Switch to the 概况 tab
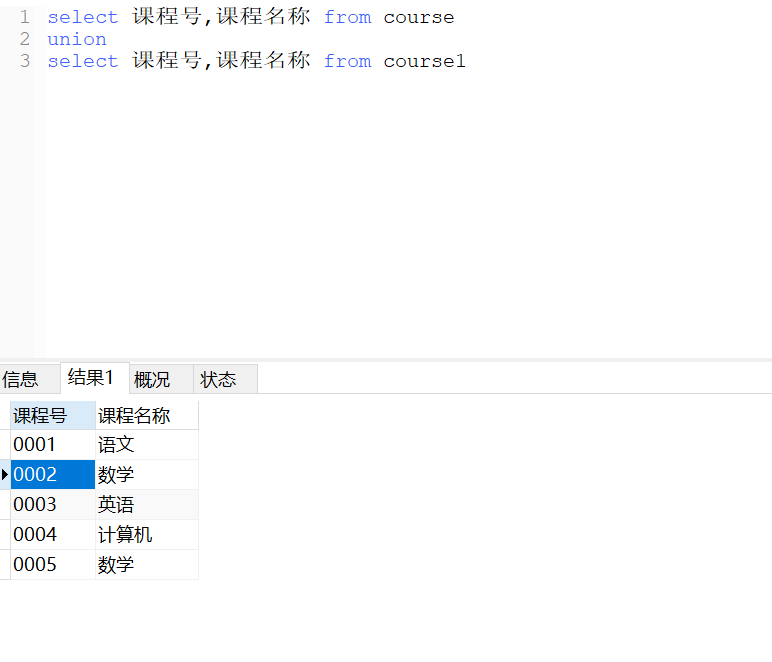Image resolution: width=772 pixels, height=662 pixels. pos(161,379)
